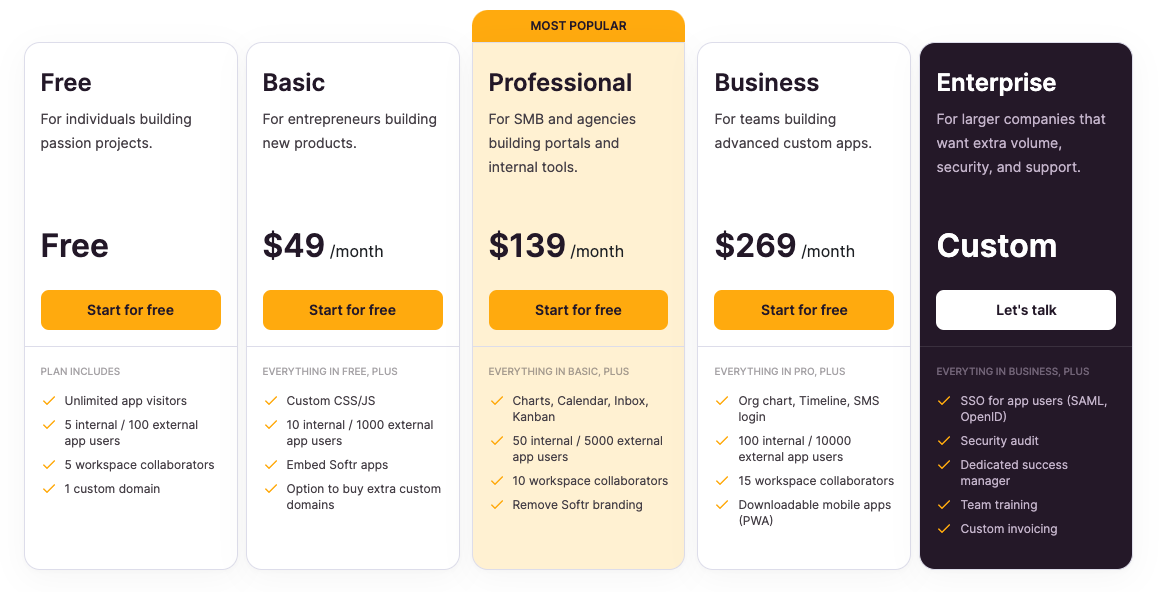Viewport: 1161px width, 592px height.
Task: Click the checkmark next to Embed Softr apps
Action: (x=271, y=465)
